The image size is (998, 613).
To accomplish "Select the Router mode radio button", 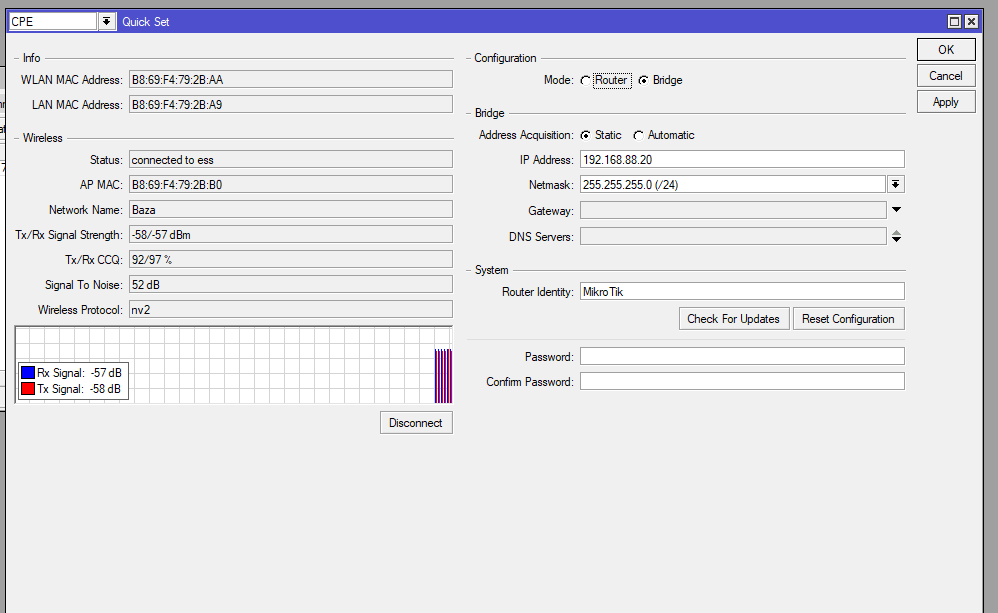I will tap(585, 80).
